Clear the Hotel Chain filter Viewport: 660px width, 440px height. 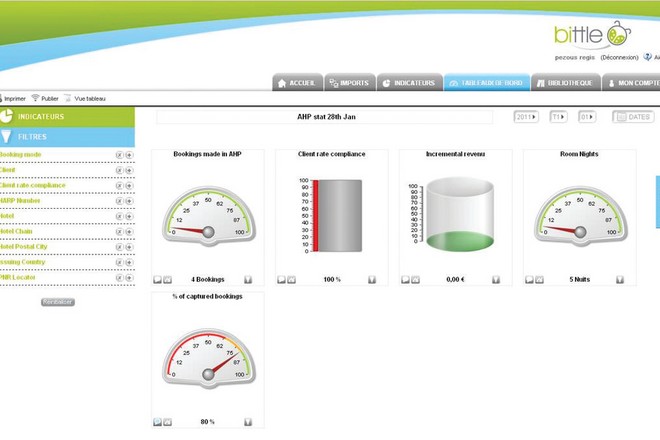pos(119,231)
